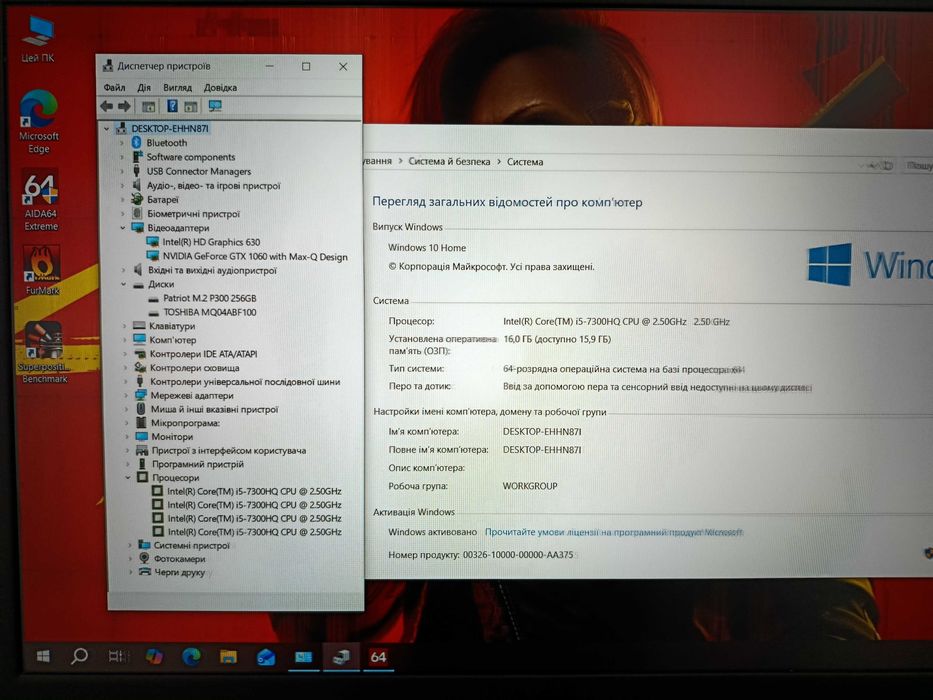The image size is (933, 700).
Task: Select Software components tree item
Action: [191, 157]
